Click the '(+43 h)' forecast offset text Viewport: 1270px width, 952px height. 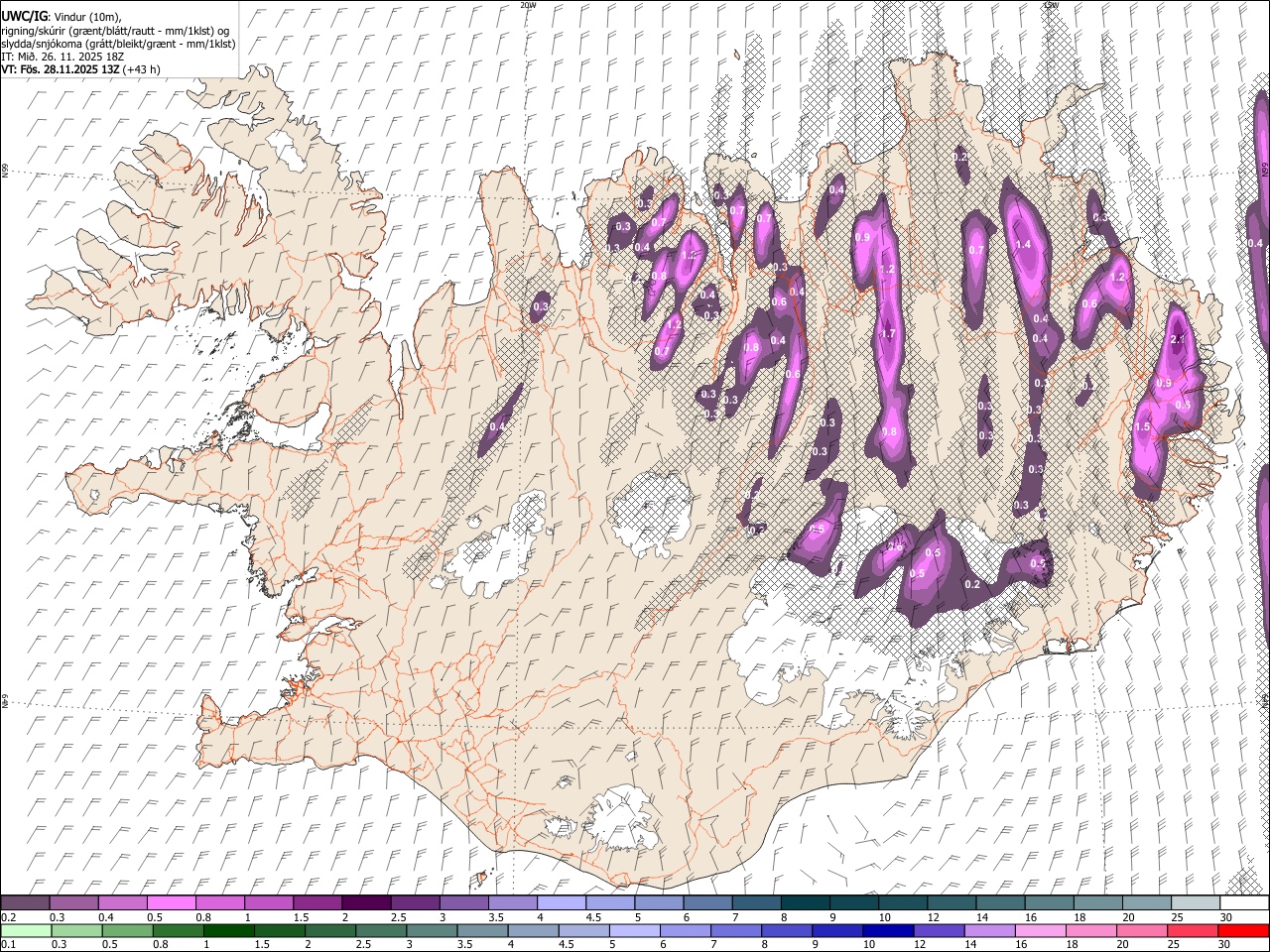pyautogui.click(x=143, y=69)
